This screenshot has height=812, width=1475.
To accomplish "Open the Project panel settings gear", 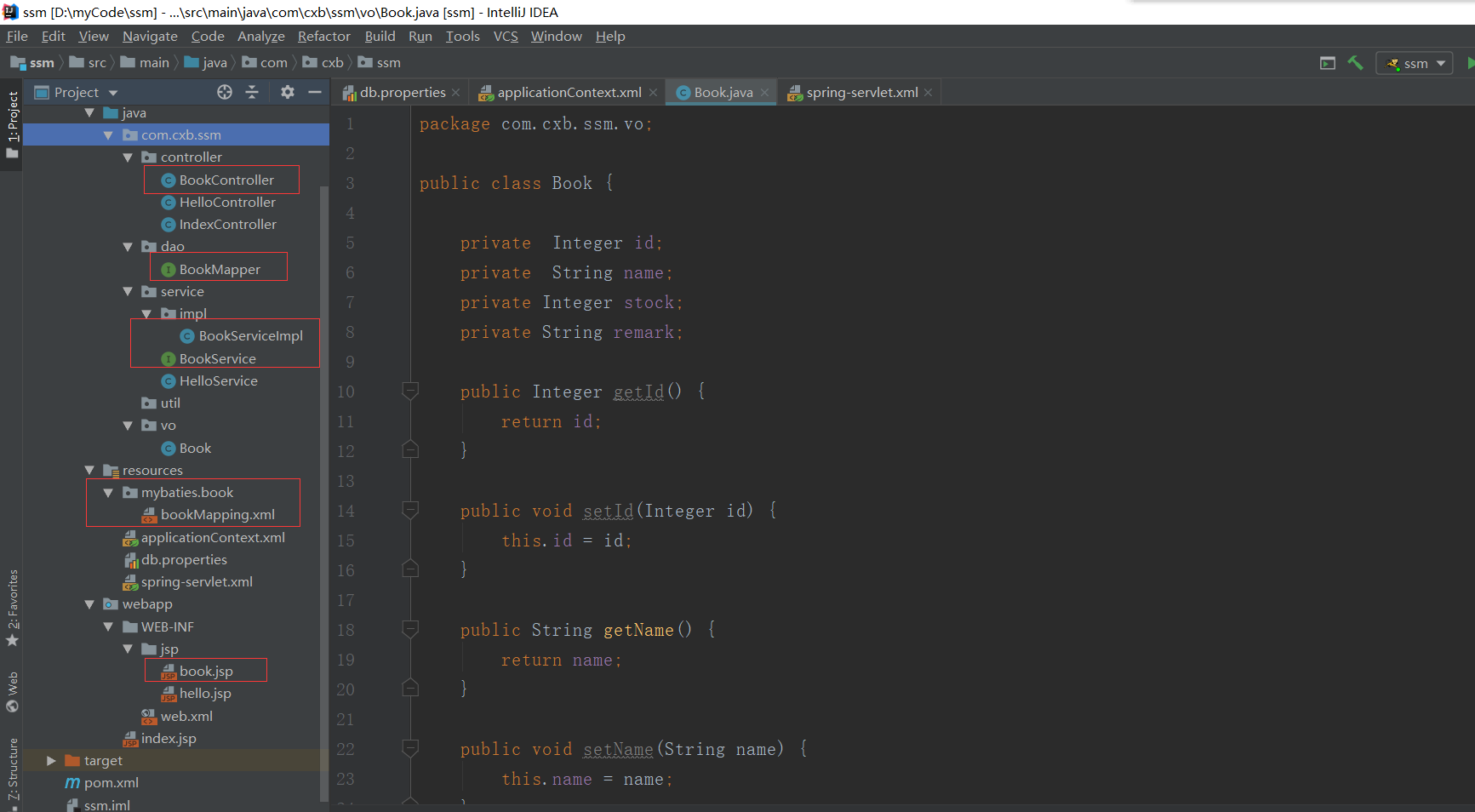I will click(x=287, y=92).
